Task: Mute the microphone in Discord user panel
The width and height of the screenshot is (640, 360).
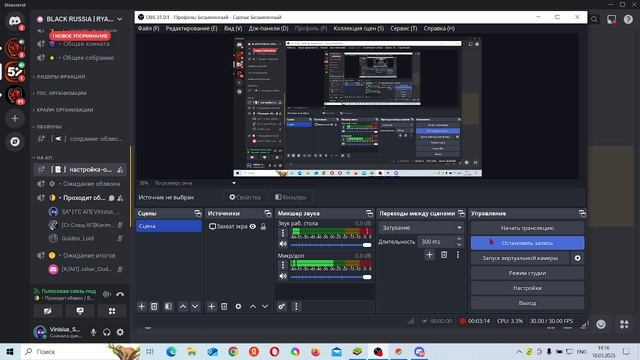Action: click(x=93, y=332)
